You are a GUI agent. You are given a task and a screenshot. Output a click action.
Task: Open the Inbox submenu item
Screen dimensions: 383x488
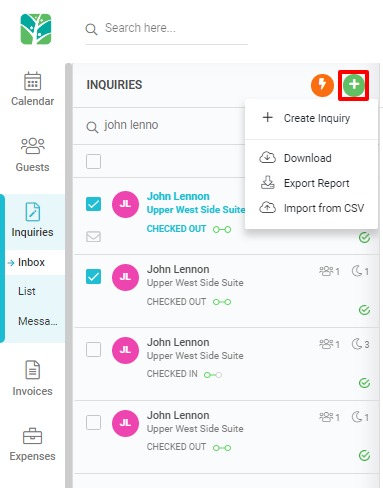(x=31, y=262)
